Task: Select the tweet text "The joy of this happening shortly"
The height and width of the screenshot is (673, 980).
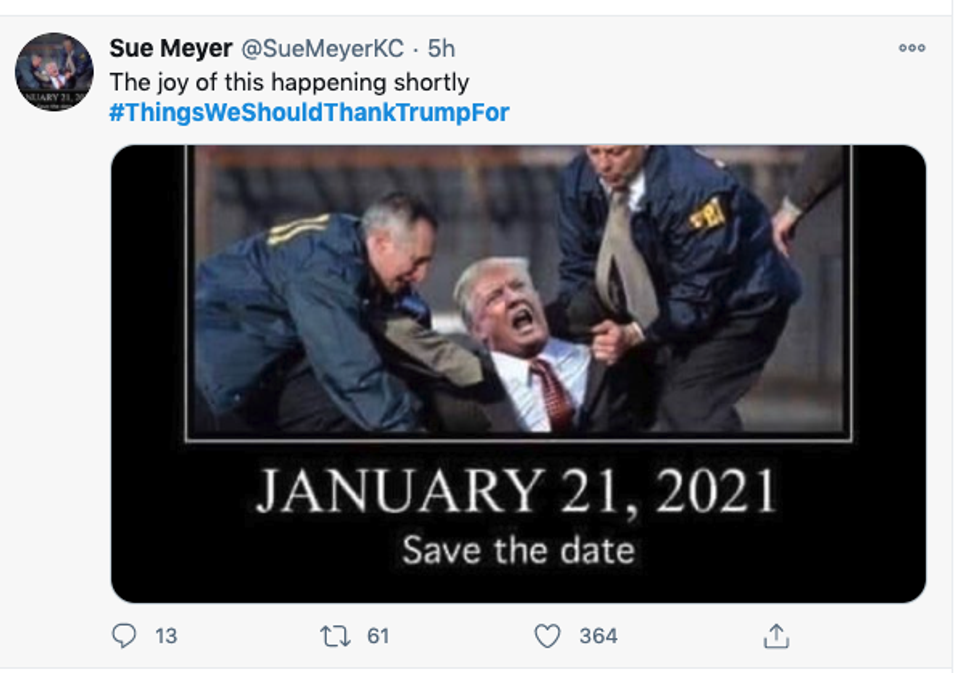Action: pyautogui.click(x=289, y=81)
